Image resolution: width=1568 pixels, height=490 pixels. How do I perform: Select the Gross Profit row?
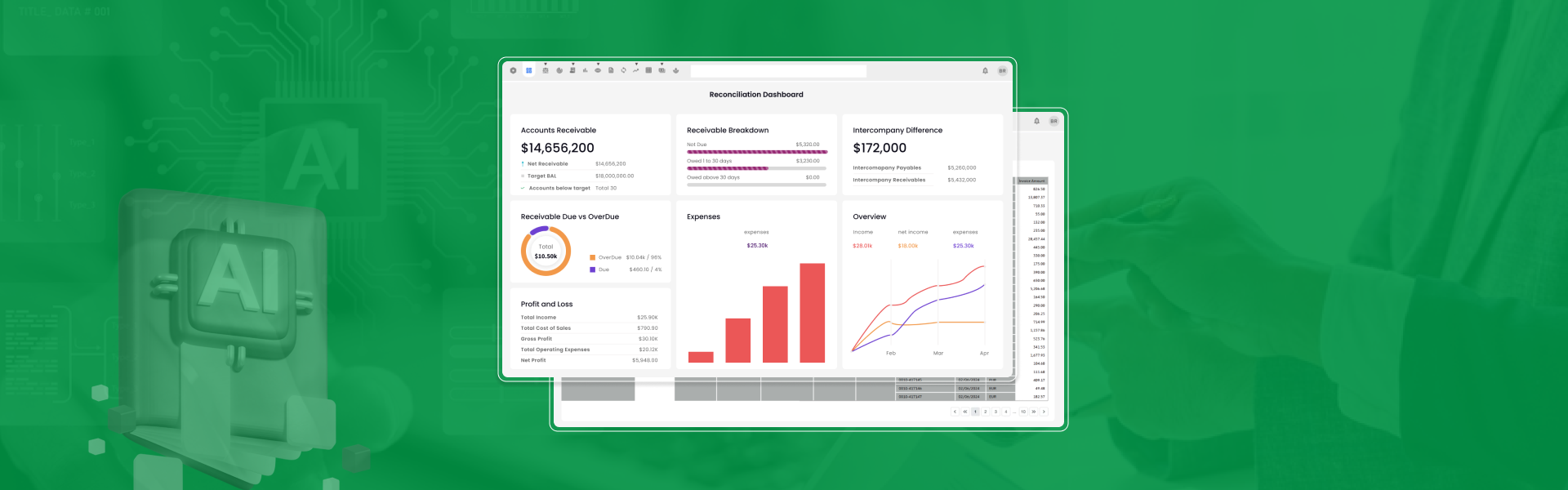(589, 339)
